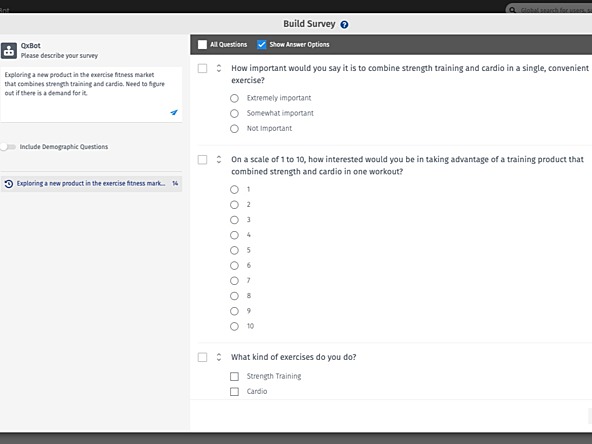Click the '14' count on saved prompt
592x444 pixels.
coord(175,183)
